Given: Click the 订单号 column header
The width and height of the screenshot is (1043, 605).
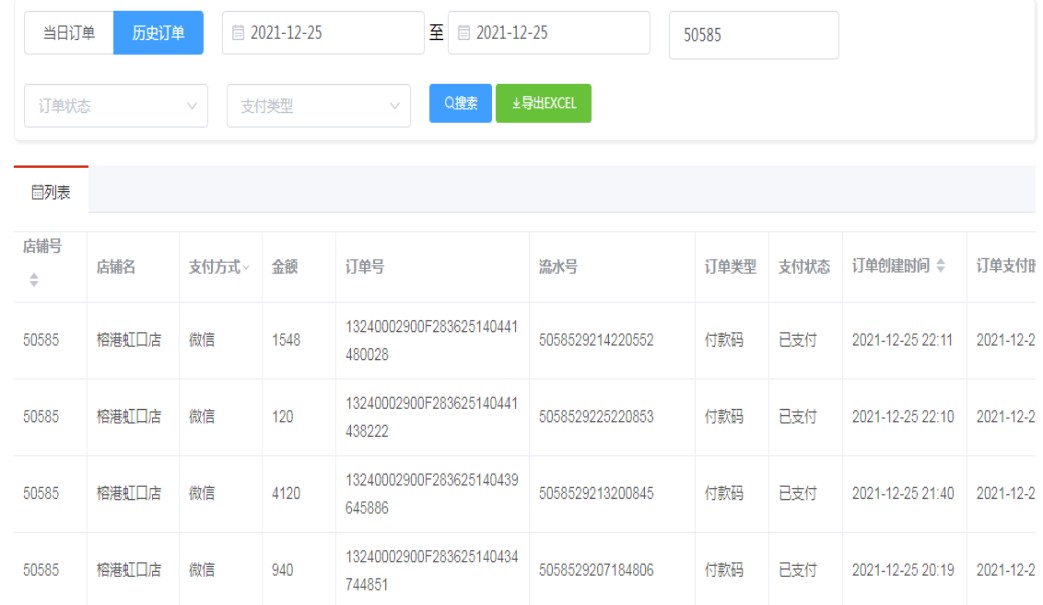Looking at the screenshot, I should [365, 267].
